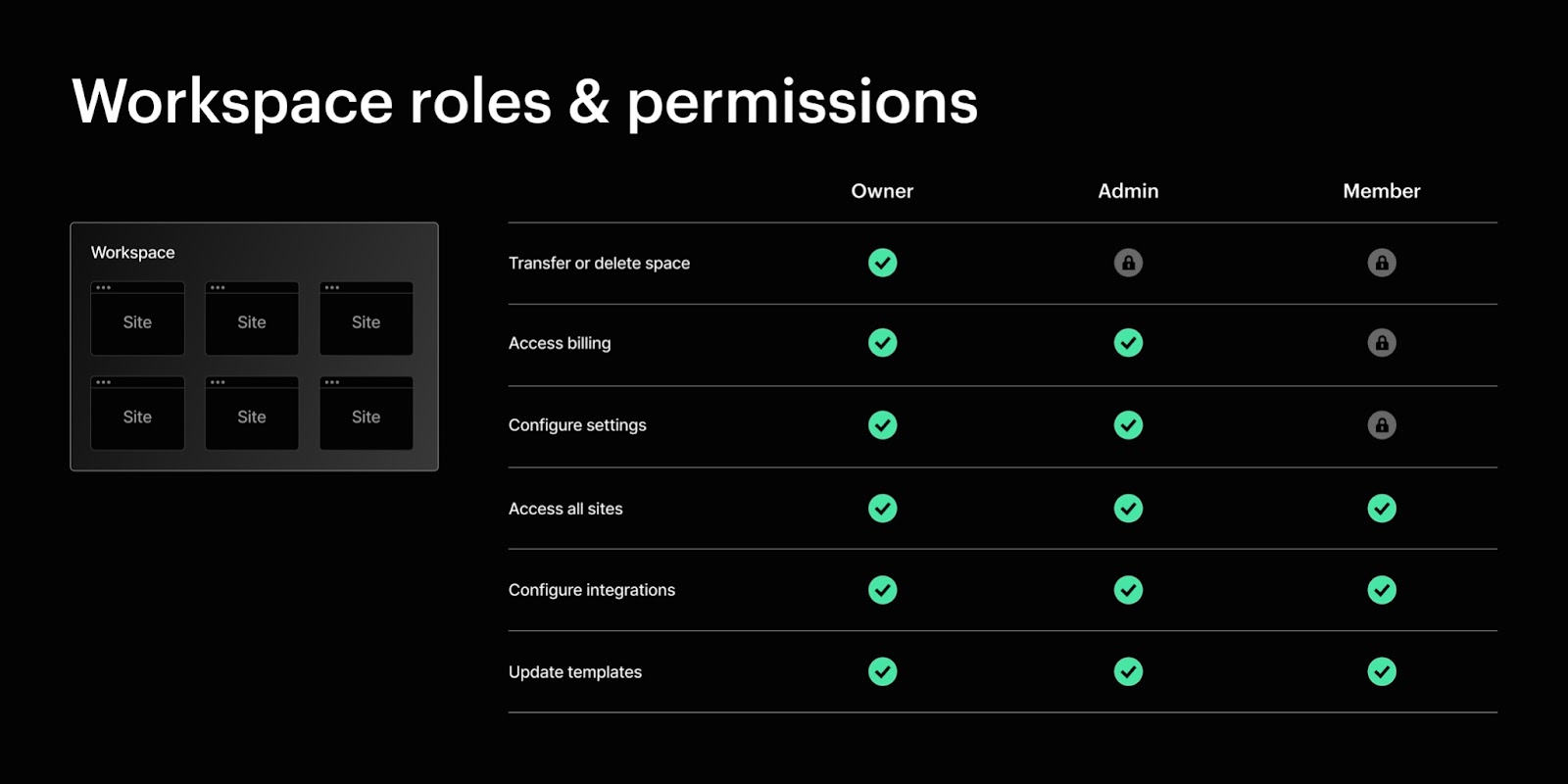Click Member lock icon for Access billing
Screen dimensions: 1568x784
coord(1382,343)
